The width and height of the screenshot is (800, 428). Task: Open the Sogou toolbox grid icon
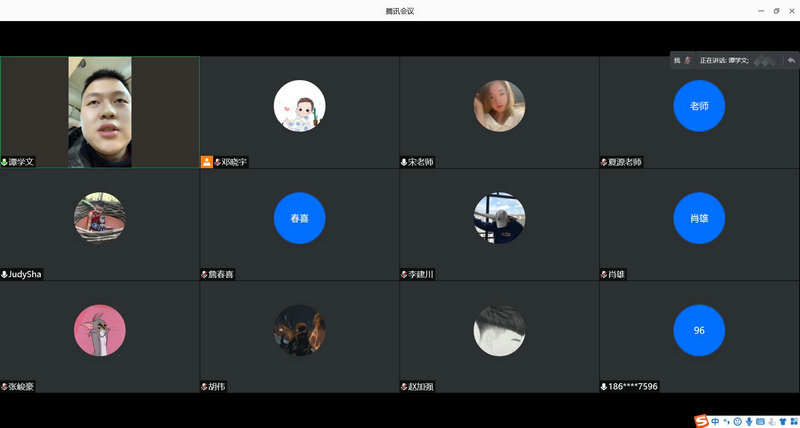[x=793, y=422]
